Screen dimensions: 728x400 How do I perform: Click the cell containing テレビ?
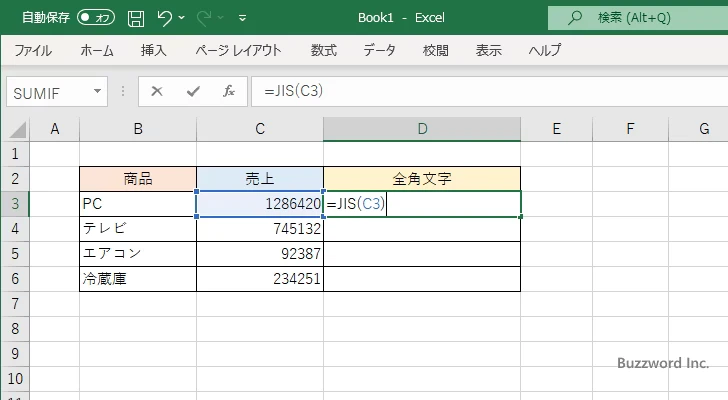[138, 229]
